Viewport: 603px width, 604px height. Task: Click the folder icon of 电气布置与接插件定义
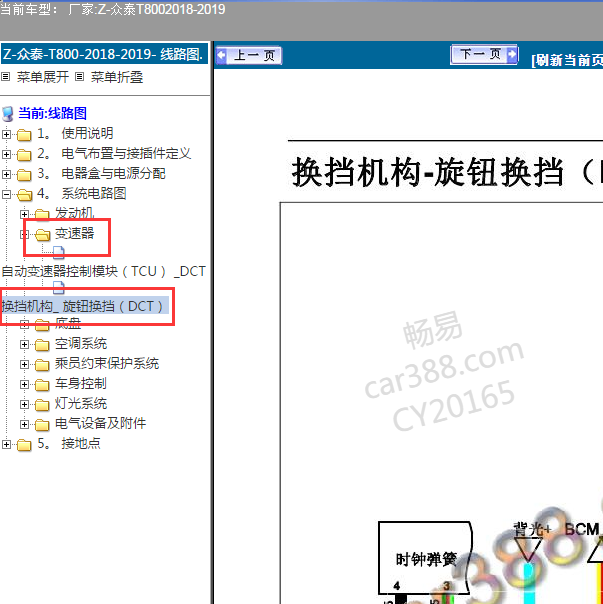click(x=24, y=155)
